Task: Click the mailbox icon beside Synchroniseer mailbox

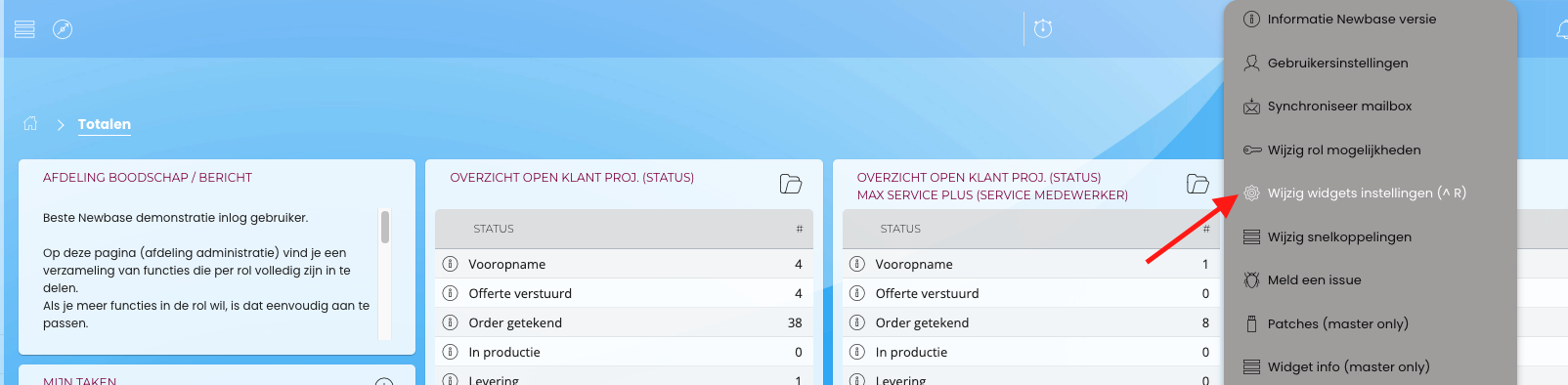Action: pyautogui.click(x=1251, y=107)
